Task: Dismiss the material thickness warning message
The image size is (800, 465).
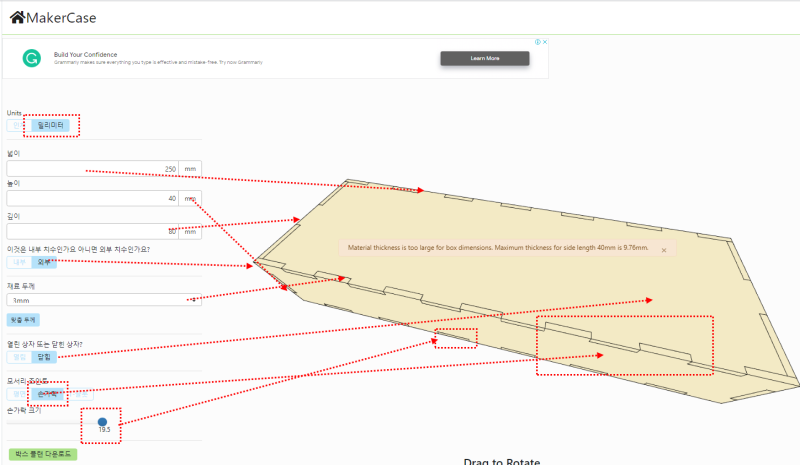Action: tap(664, 250)
